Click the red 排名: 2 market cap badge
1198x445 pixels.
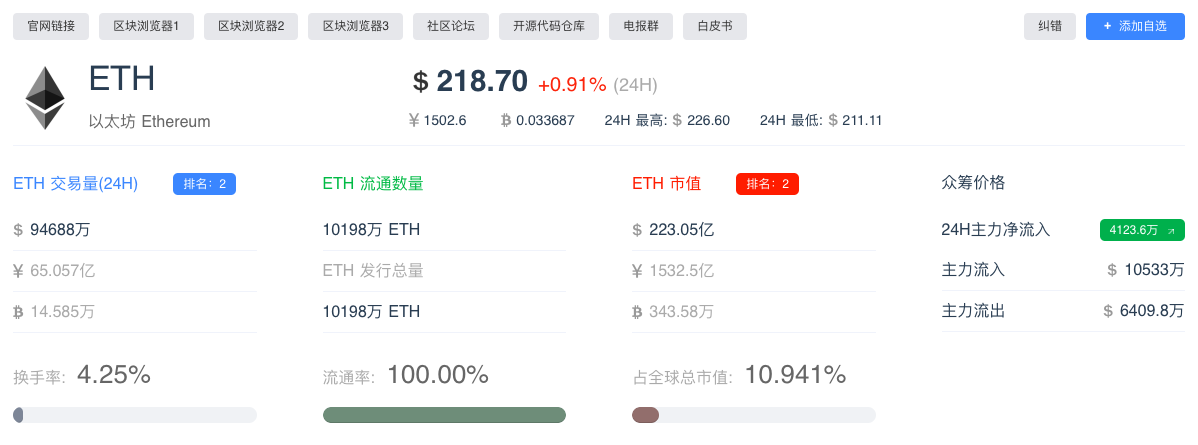[767, 184]
